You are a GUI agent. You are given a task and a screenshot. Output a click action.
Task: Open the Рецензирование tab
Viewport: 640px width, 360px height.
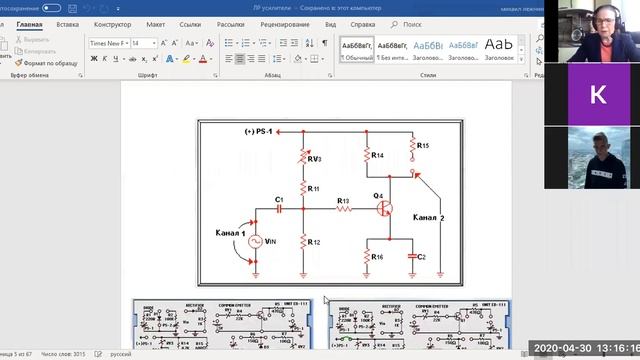[x=285, y=24]
